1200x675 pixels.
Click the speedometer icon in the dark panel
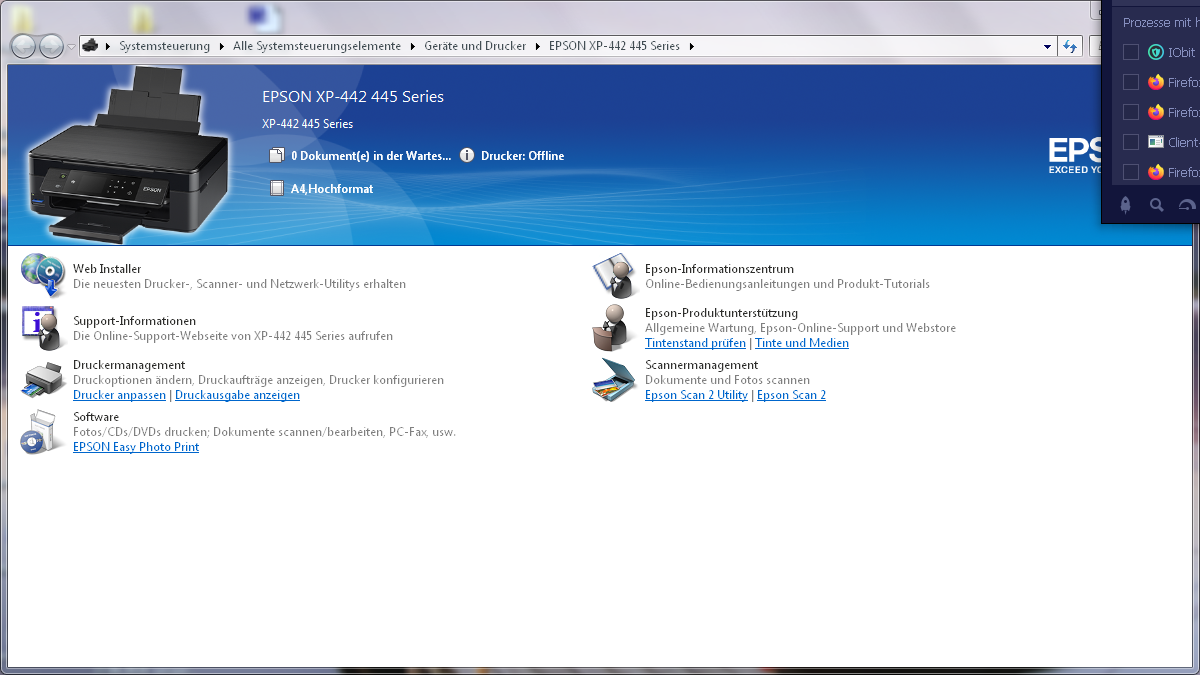click(x=1188, y=205)
